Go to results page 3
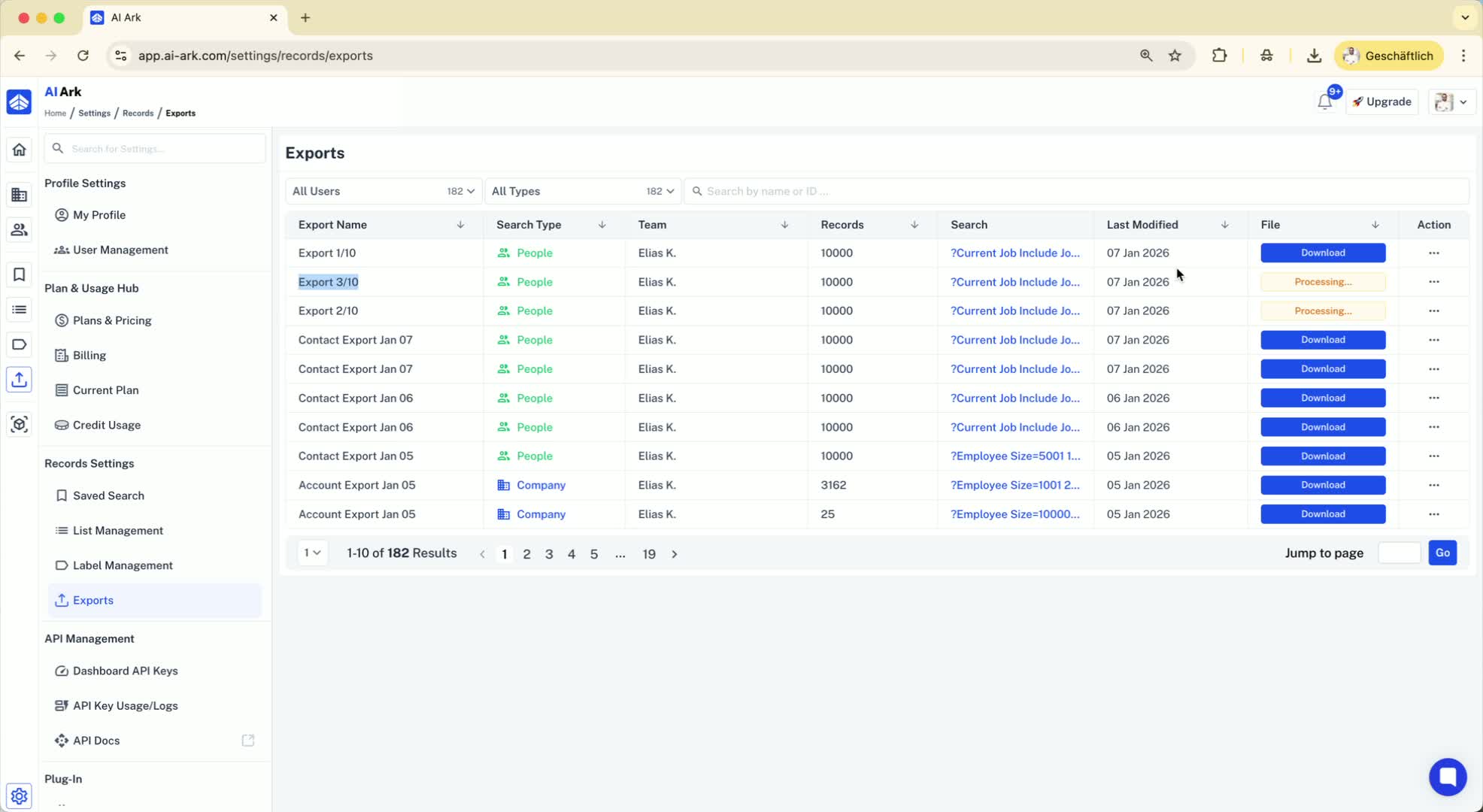1483x812 pixels. [x=549, y=554]
